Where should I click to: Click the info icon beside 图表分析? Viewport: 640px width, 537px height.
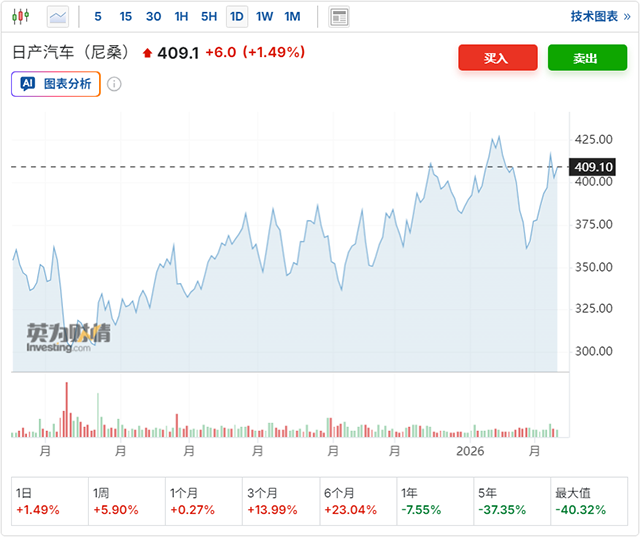(114, 84)
